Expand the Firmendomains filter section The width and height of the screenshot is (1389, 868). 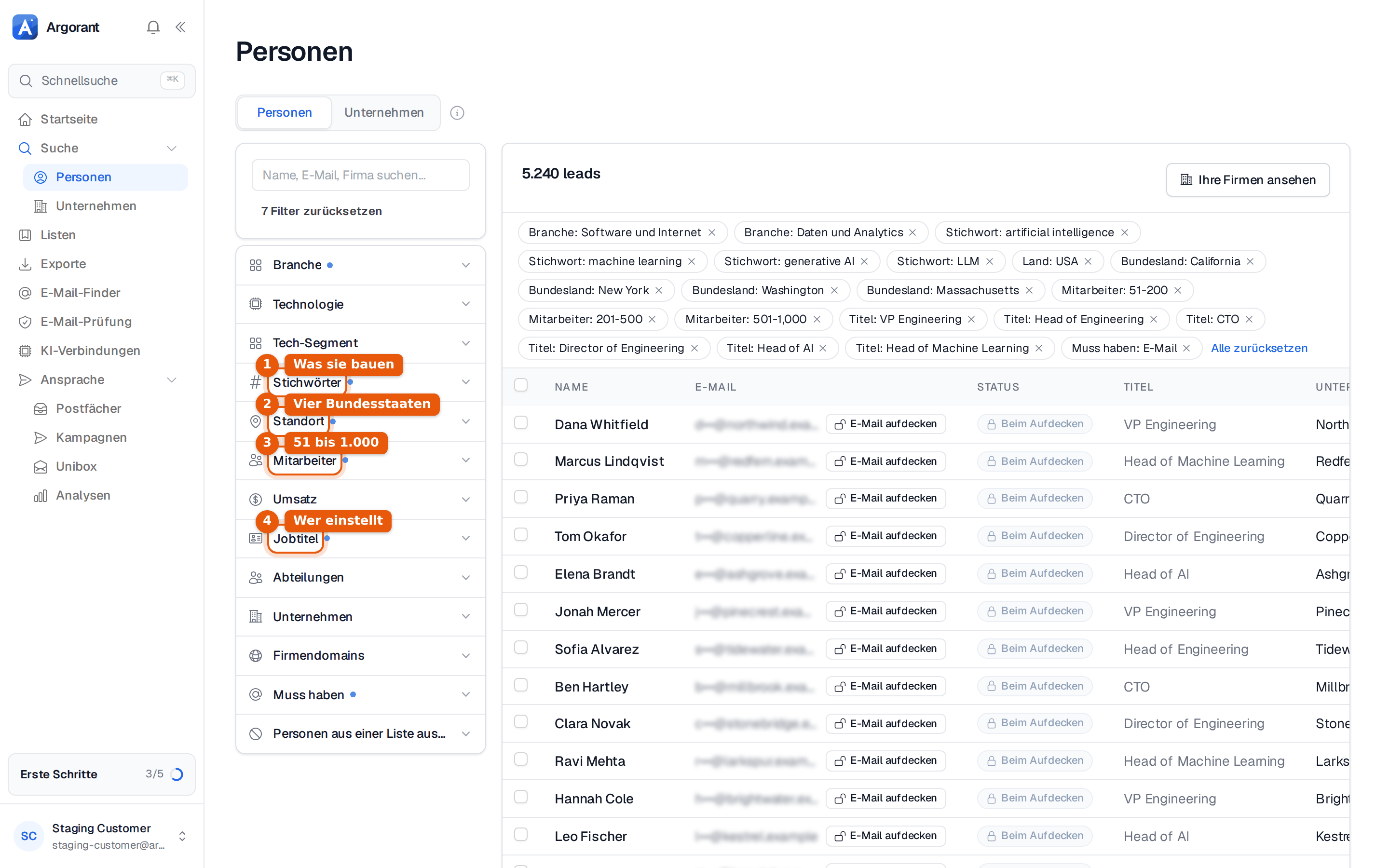(x=360, y=655)
